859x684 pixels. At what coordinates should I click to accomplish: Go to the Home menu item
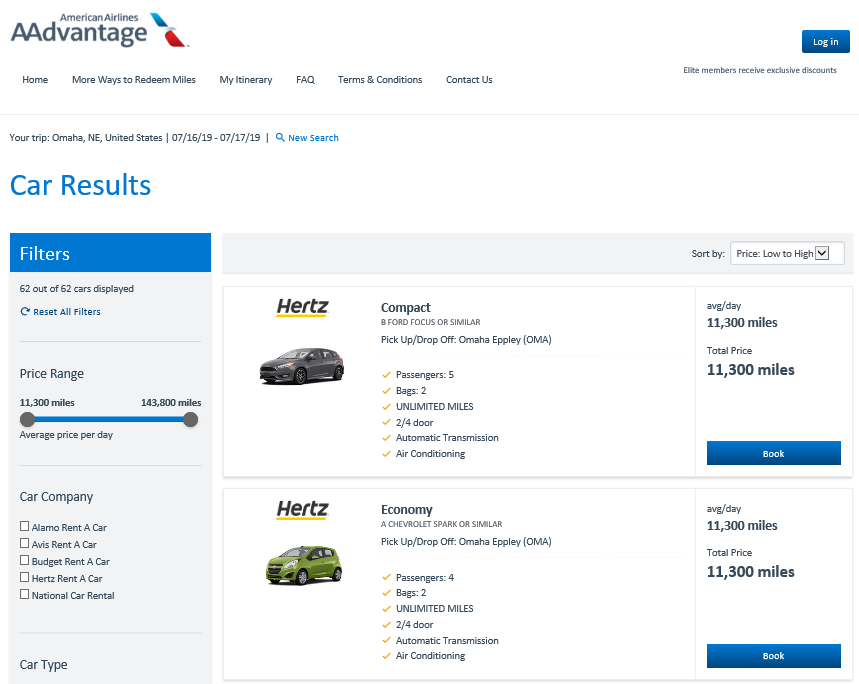coord(35,80)
